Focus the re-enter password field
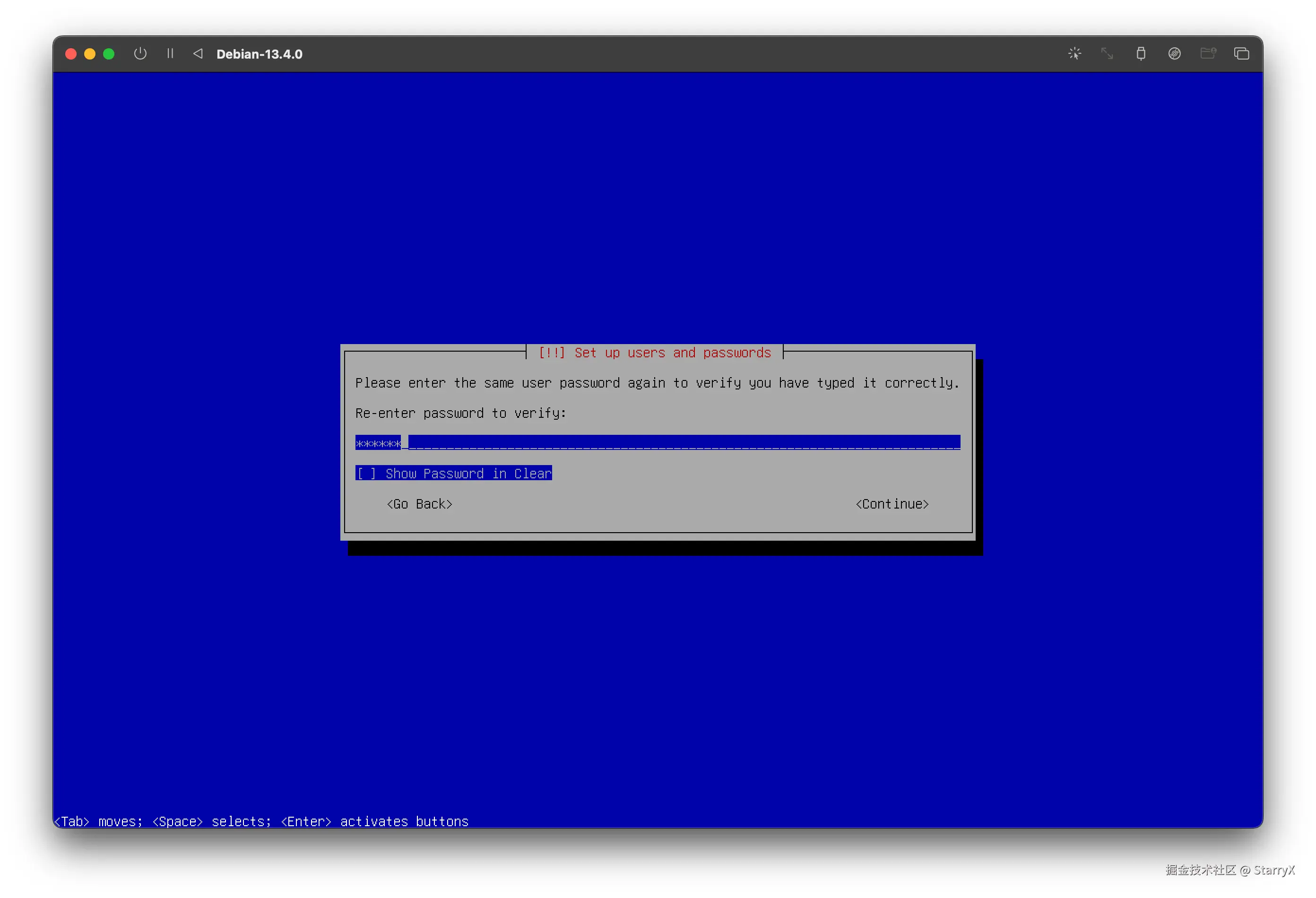This screenshot has width=1316, height=898. click(x=657, y=443)
